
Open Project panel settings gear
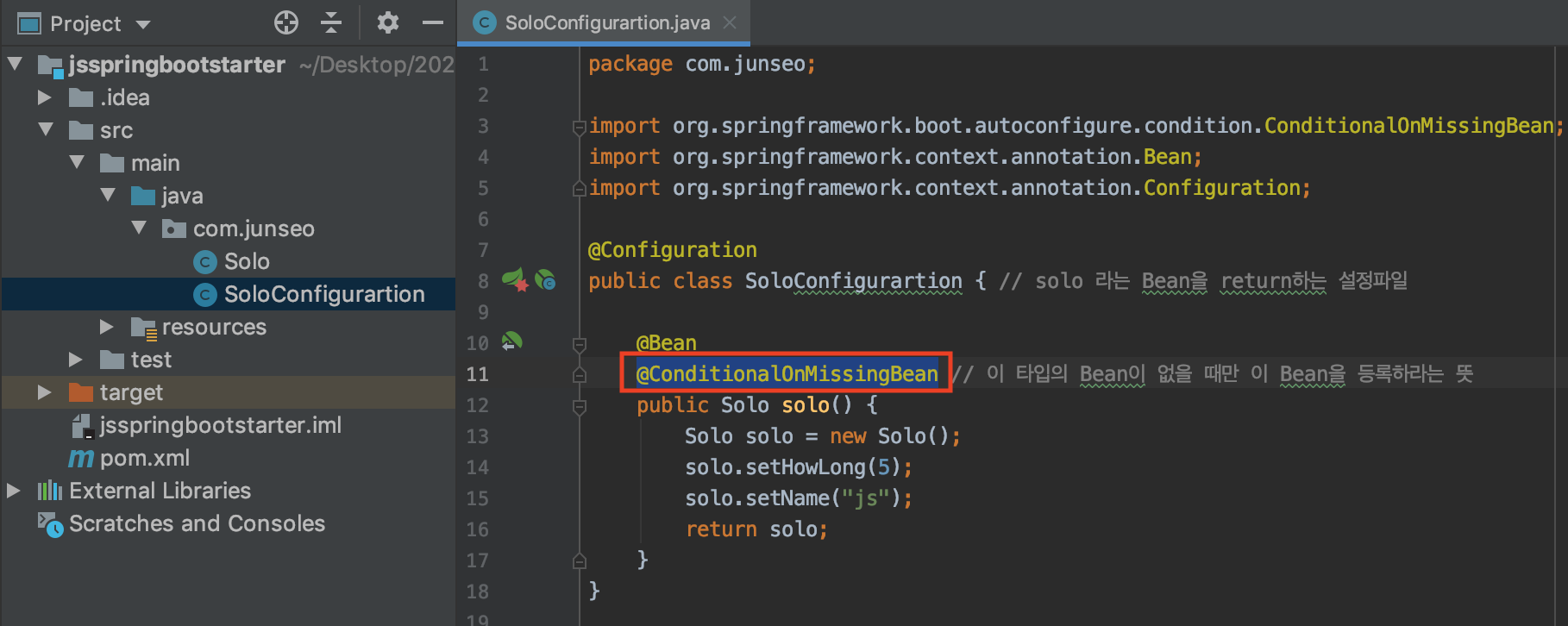point(388,23)
